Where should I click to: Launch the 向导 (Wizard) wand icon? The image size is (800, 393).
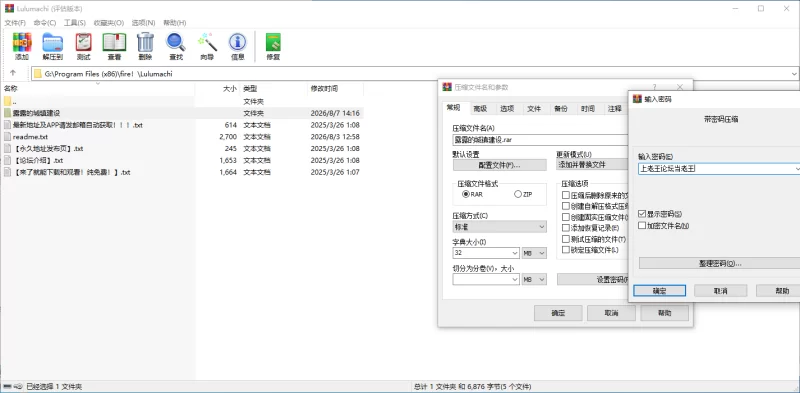(x=207, y=46)
